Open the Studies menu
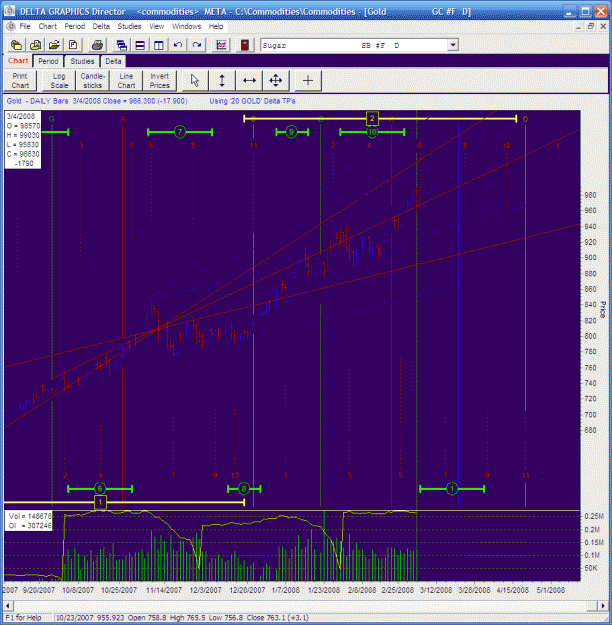This screenshot has height=625, width=612. pos(129,26)
